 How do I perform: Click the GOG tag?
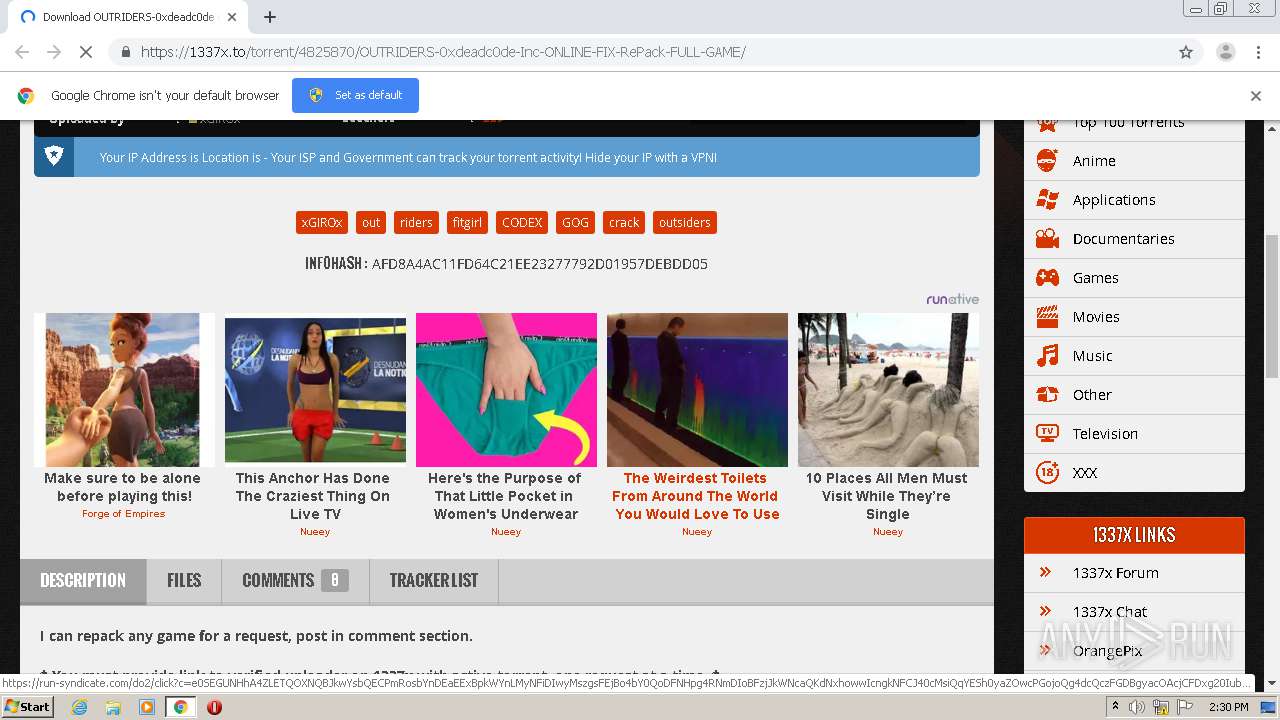[x=575, y=222]
